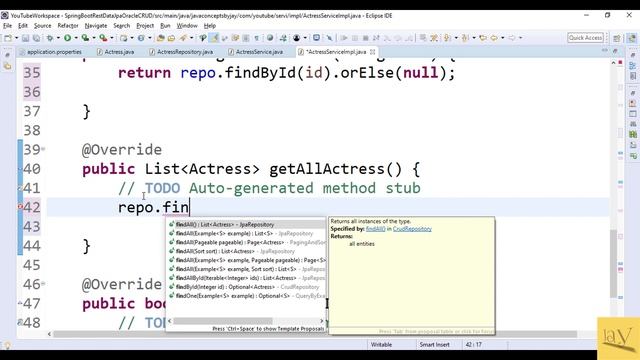This screenshot has width=640, height=360.
Task: Click the Forward navigation arrow icon
Action: [x=511, y=38]
